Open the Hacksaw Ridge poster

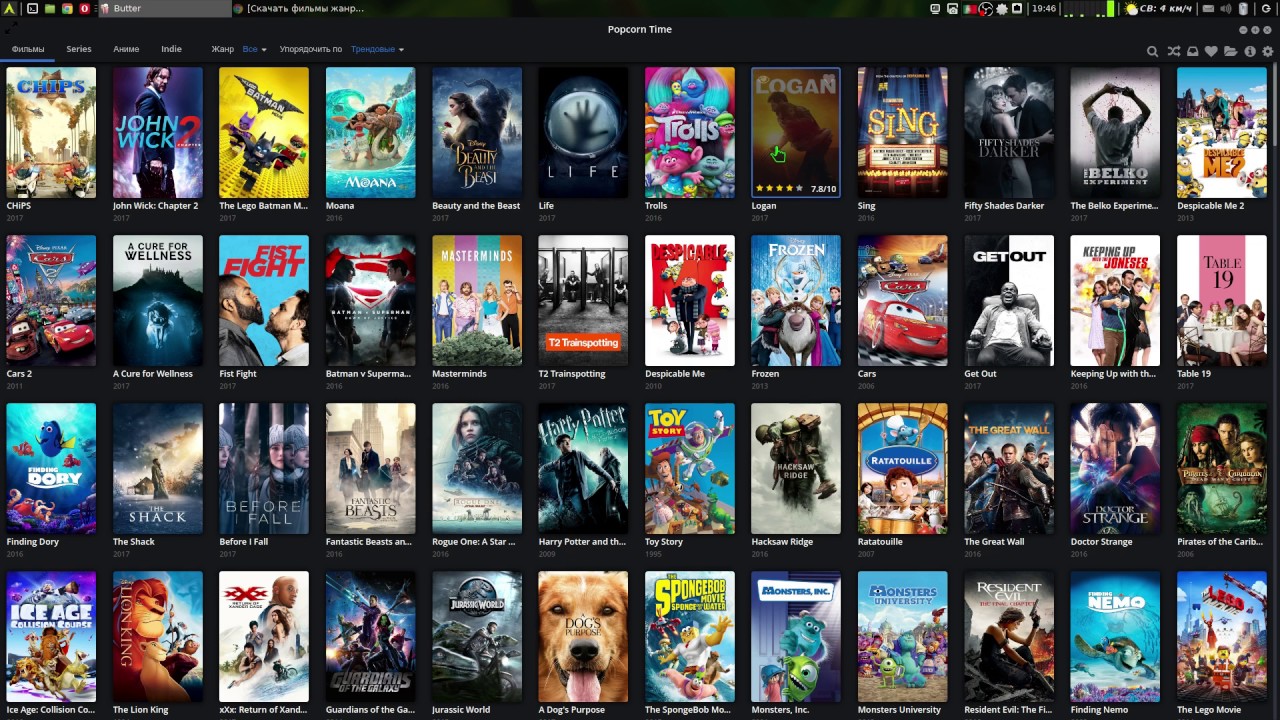pos(796,469)
